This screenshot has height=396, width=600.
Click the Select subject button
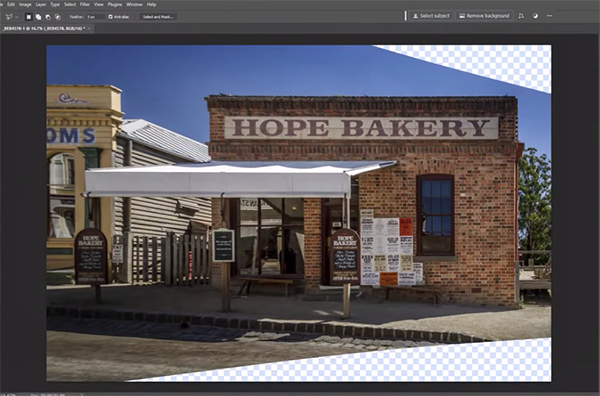(x=431, y=16)
